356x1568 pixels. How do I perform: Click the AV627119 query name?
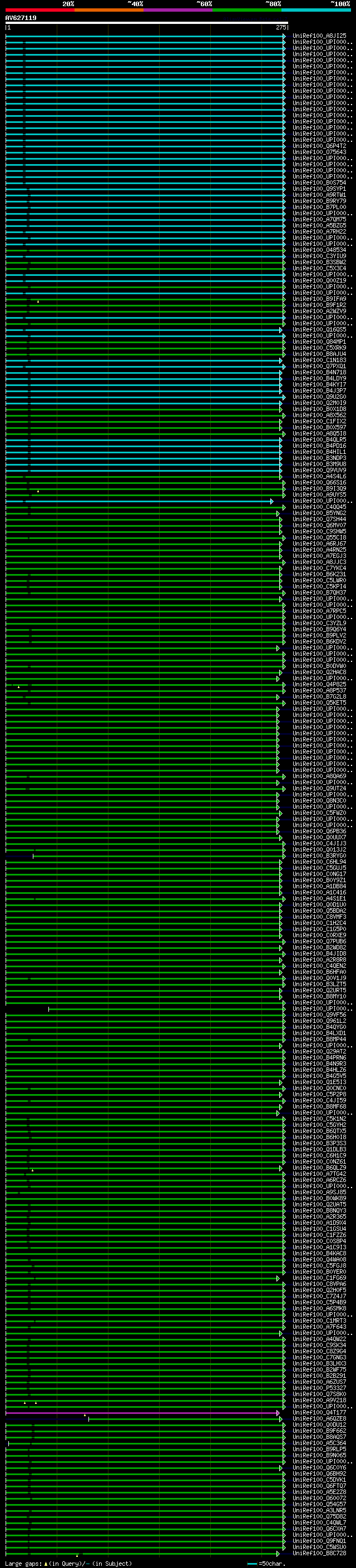(21, 18)
